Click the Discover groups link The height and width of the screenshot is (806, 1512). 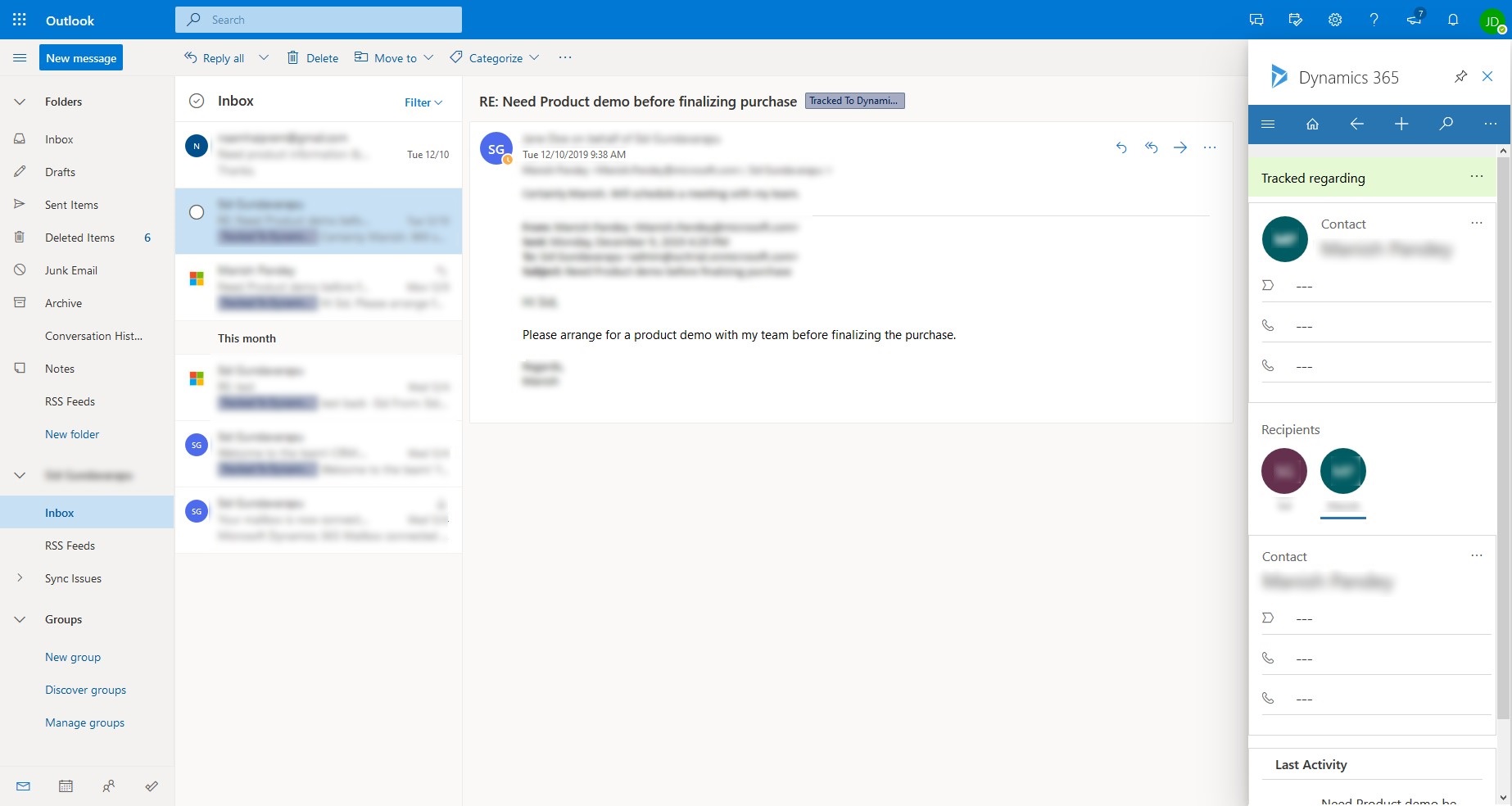(x=85, y=690)
